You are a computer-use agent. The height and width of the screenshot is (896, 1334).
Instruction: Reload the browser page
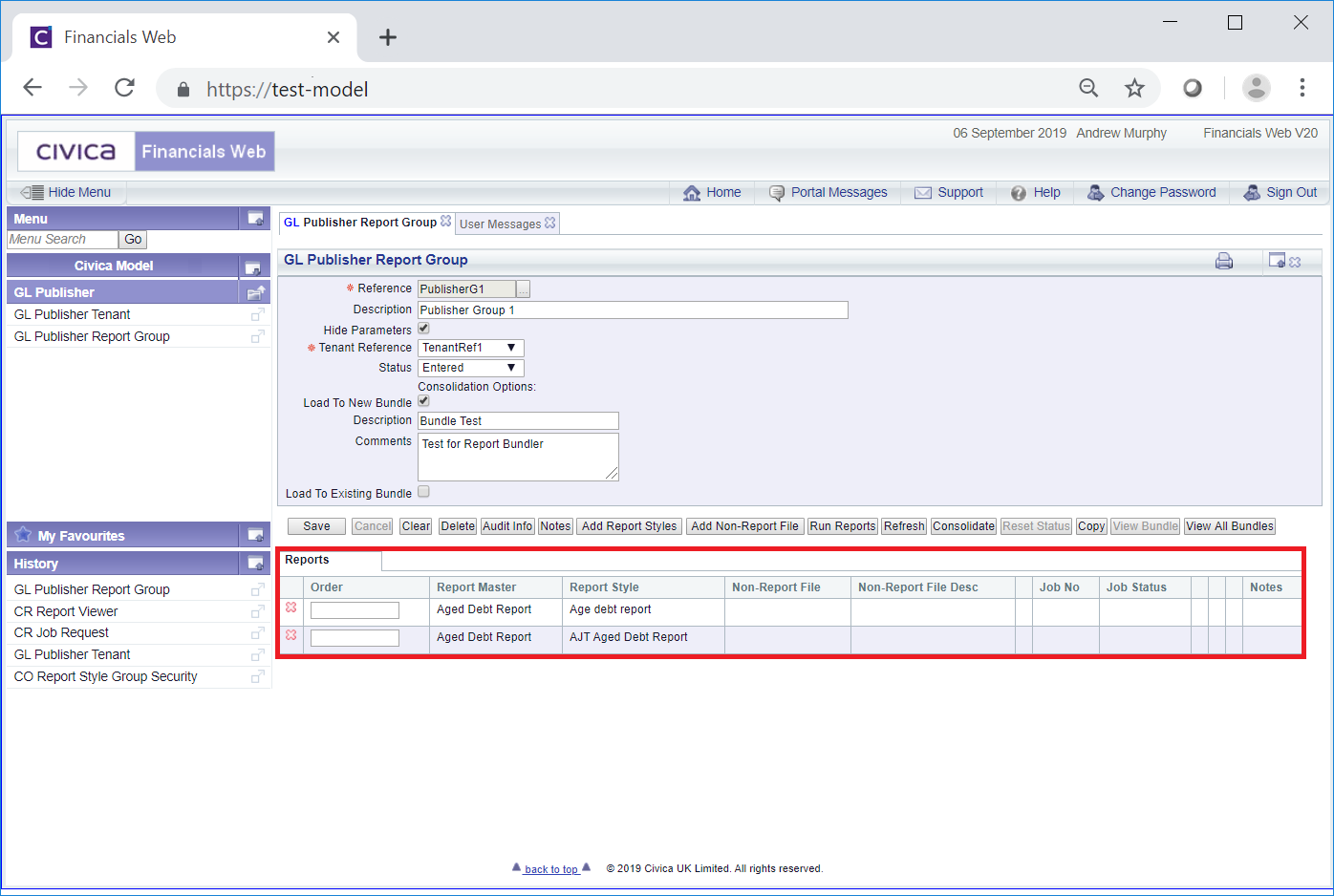124,88
